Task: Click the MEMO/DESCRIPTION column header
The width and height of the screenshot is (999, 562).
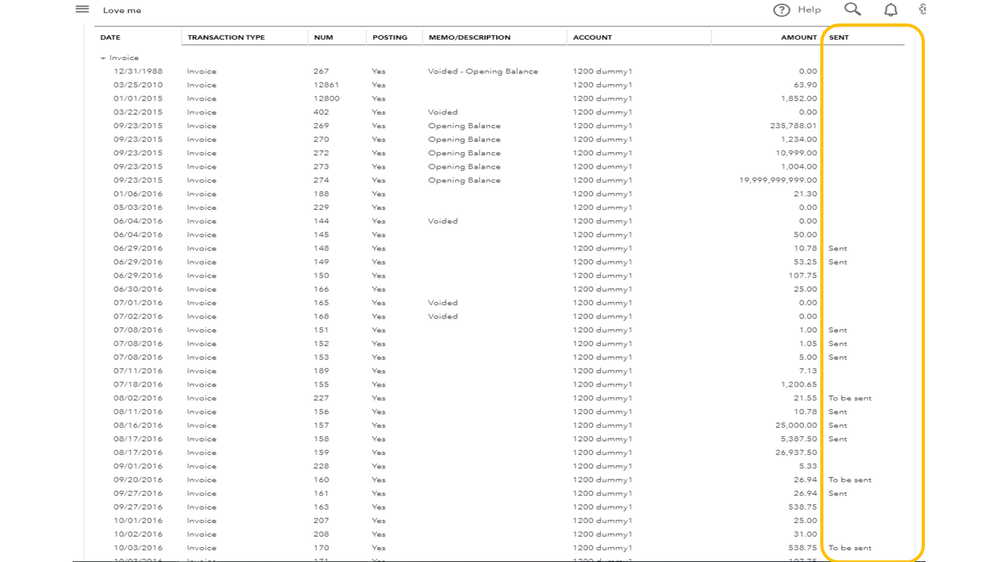Action: click(x=470, y=38)
